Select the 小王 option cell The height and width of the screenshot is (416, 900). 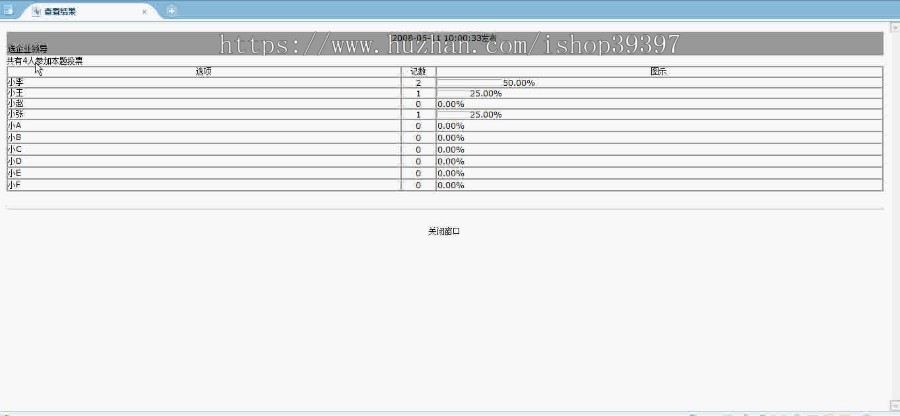coord(204,93)
